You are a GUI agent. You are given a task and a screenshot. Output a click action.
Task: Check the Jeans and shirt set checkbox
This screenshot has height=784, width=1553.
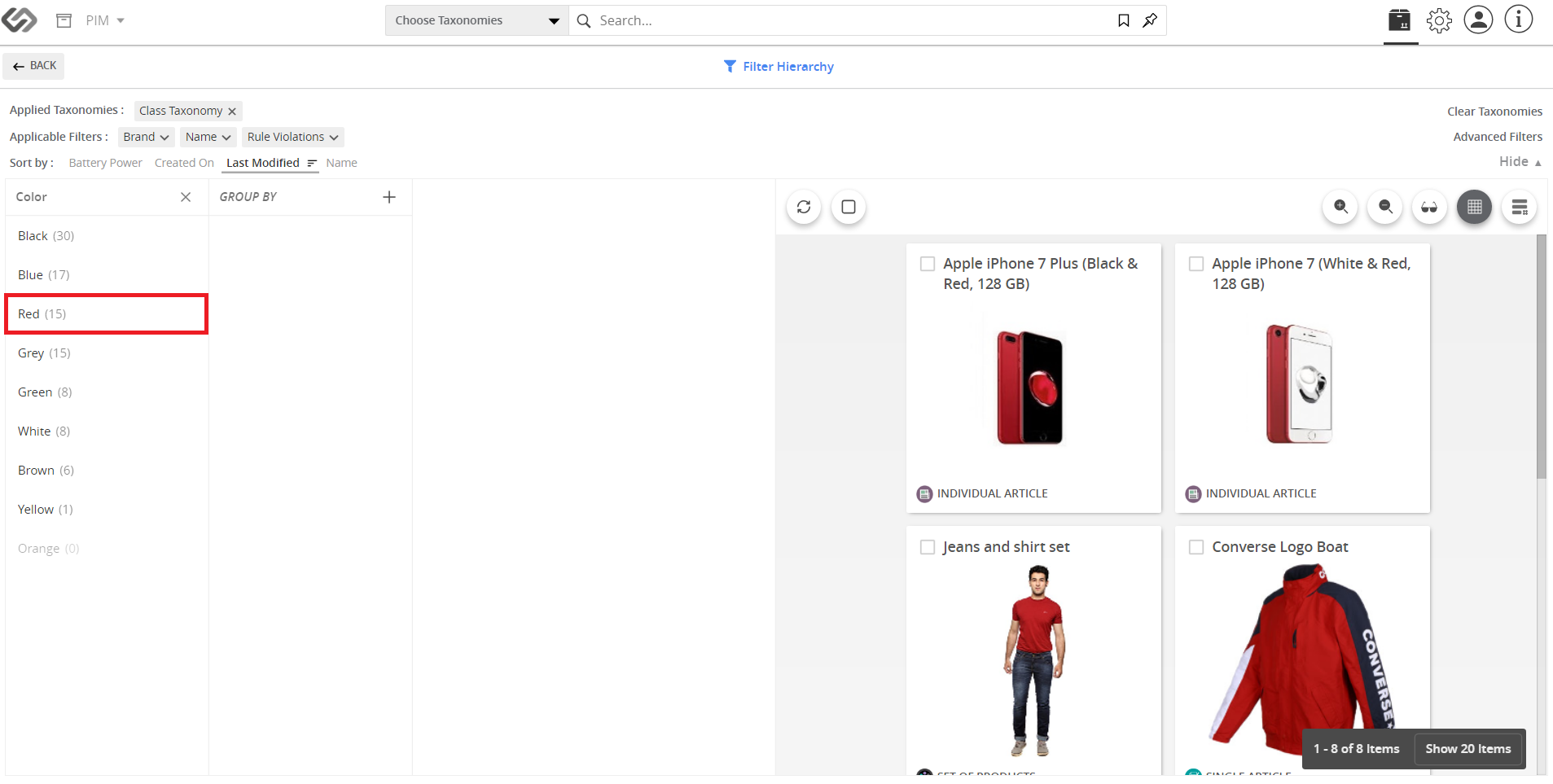click(928, 547)
